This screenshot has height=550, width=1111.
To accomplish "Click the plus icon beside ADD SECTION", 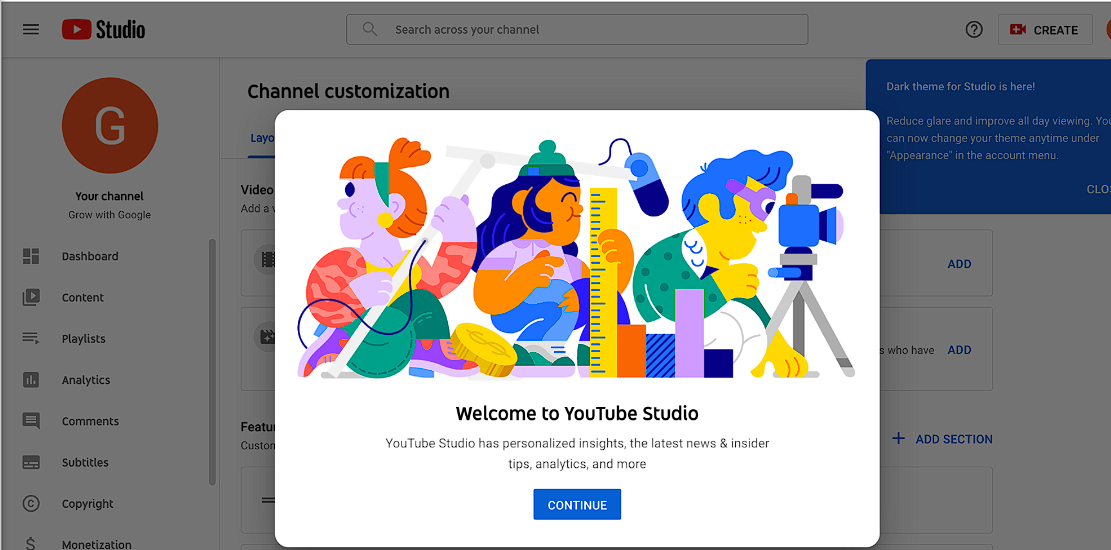I will (x=898, y=439).
